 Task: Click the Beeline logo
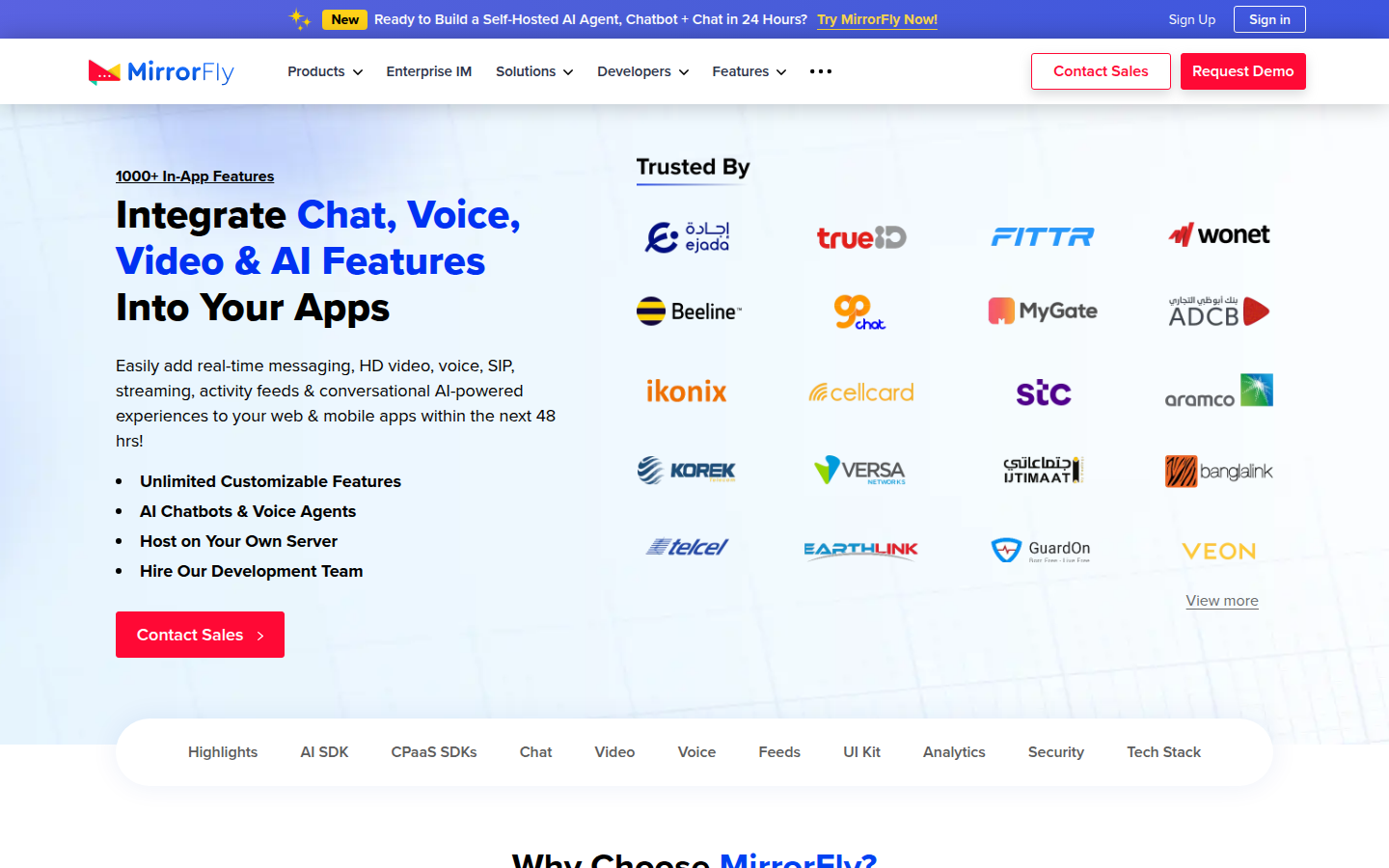[689, 312]
